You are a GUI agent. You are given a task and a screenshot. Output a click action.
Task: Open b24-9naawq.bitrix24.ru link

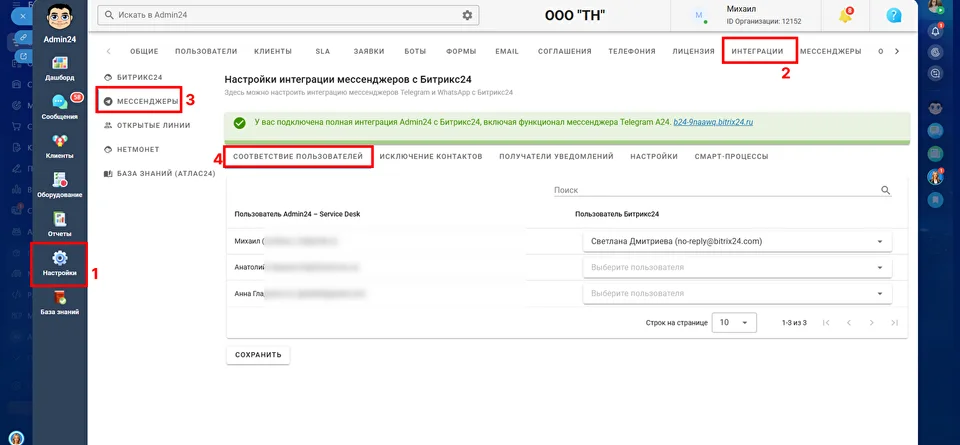[713, 122]
